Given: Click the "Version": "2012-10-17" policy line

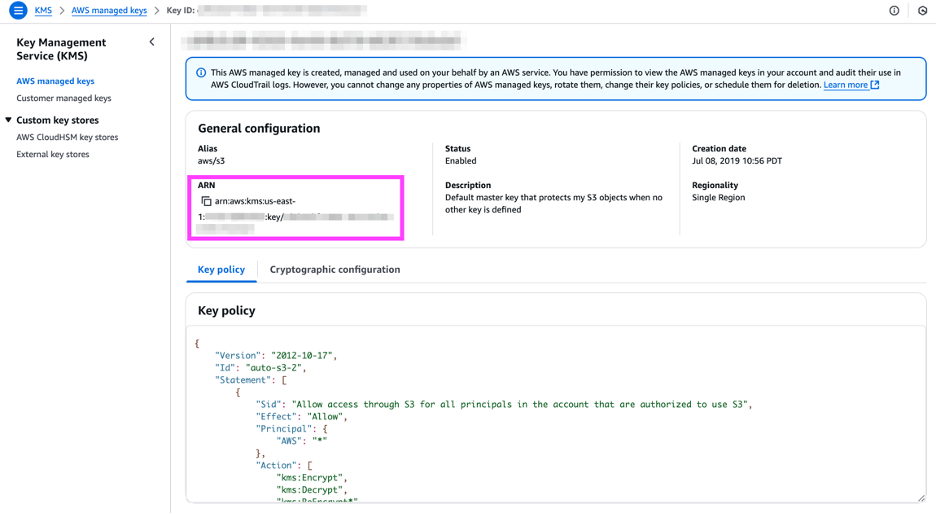Looking at the screenshot, I should click(x=276, y=356).
